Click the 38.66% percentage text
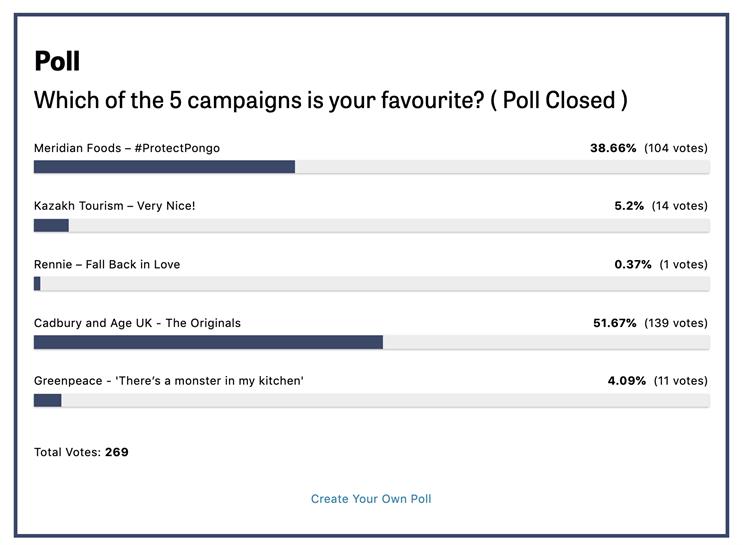The width and height of the screenshot is (743, 545). [x=613, y=148]
